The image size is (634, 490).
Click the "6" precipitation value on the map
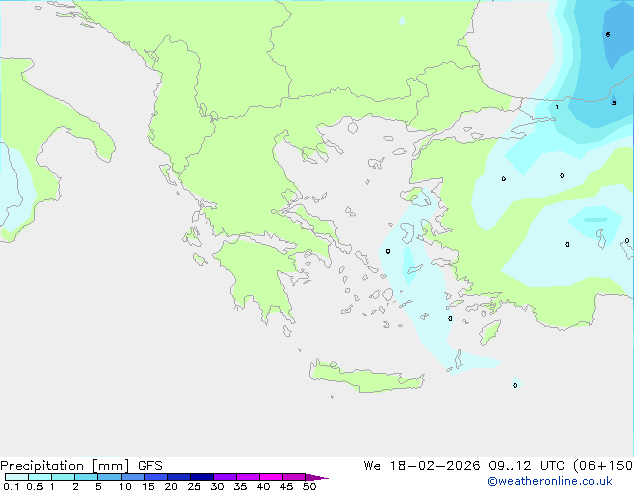coord(608,34)
